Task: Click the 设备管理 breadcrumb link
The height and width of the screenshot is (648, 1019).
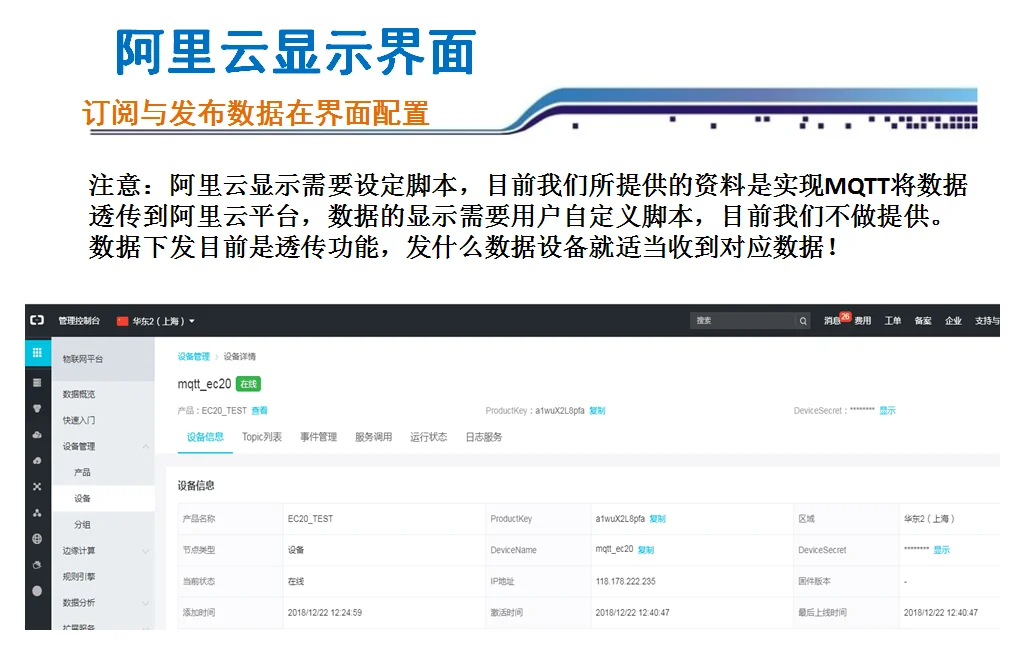Action: coord(194,356)
